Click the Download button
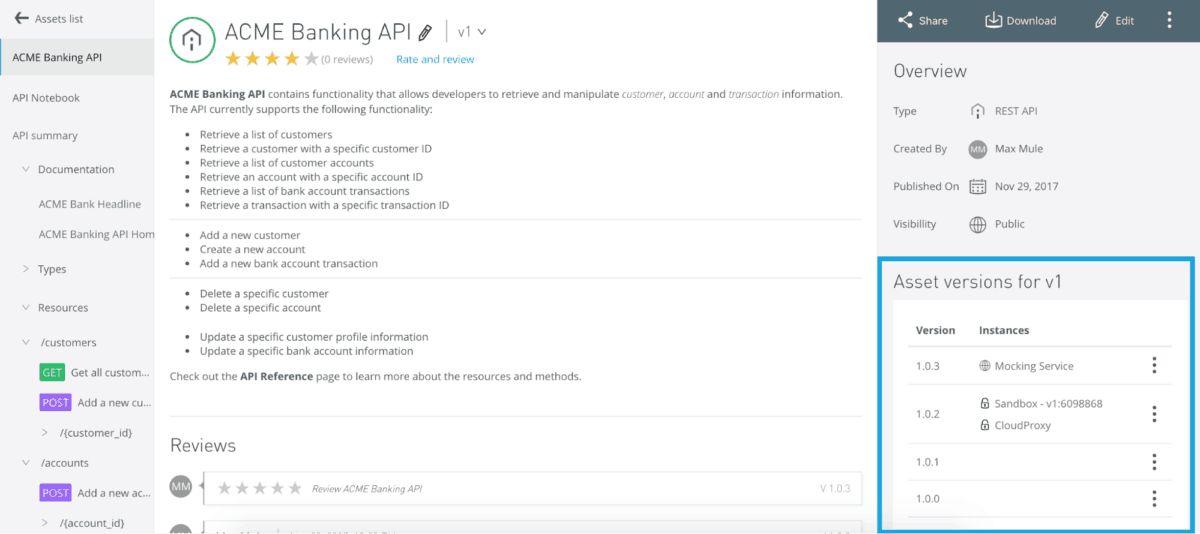 pos(1020,20)
